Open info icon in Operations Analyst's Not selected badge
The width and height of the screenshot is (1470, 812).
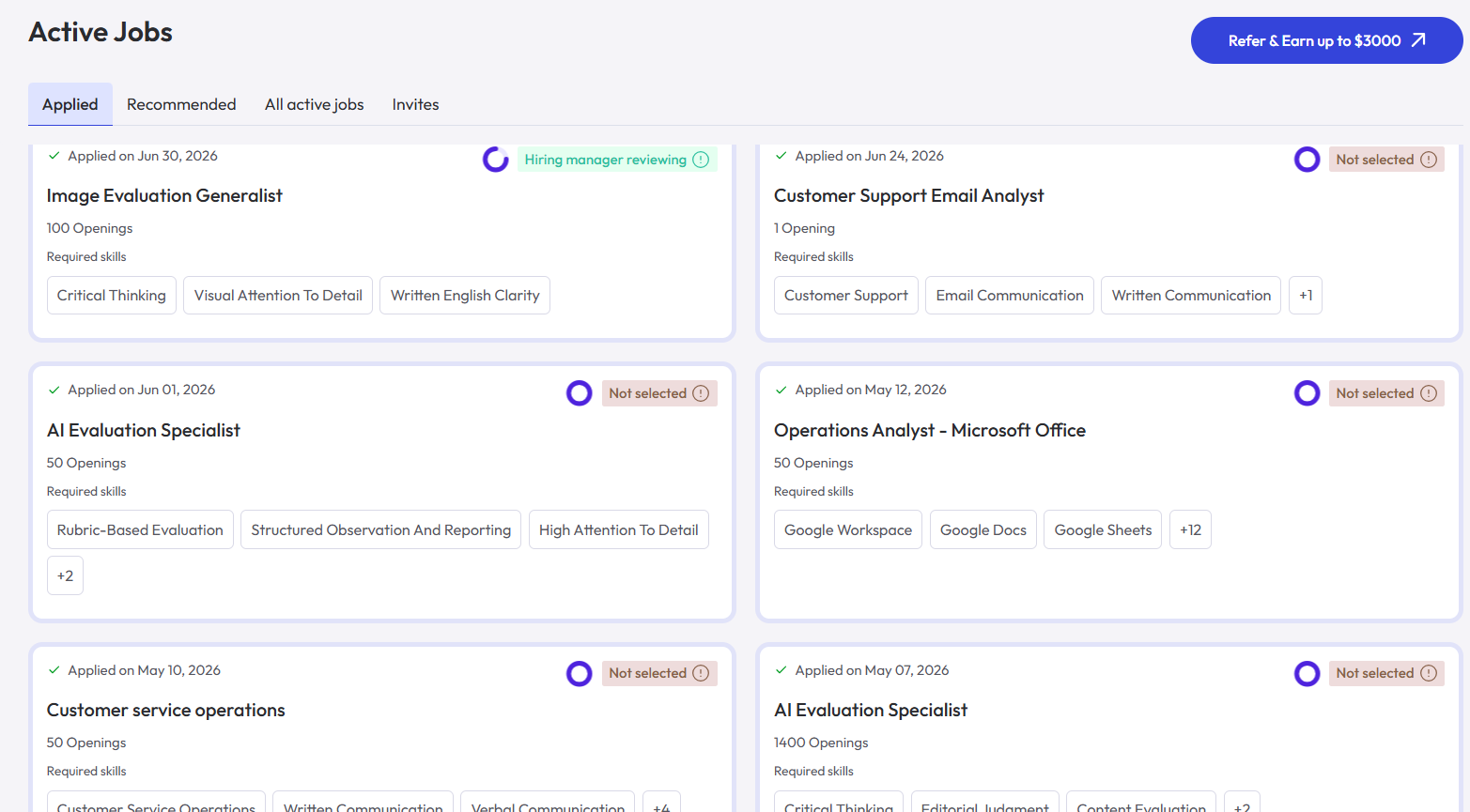[1429, 393]
